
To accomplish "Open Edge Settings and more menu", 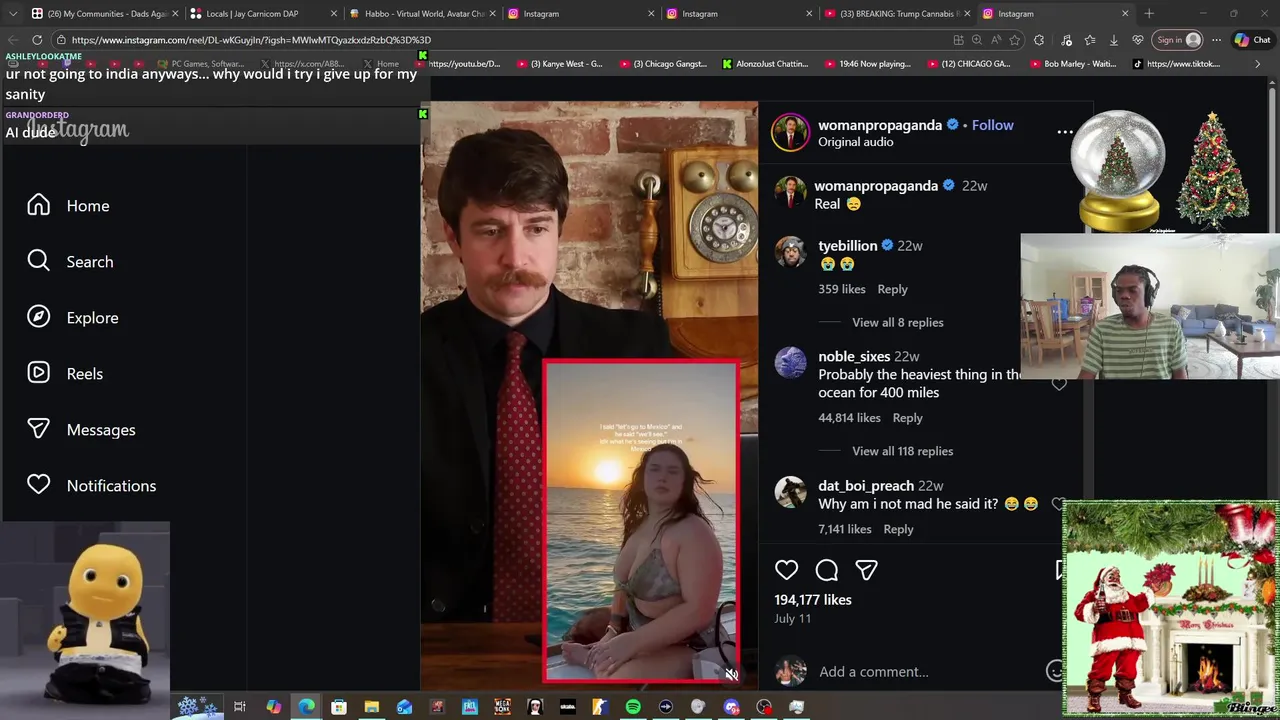I will [1216, 40].
